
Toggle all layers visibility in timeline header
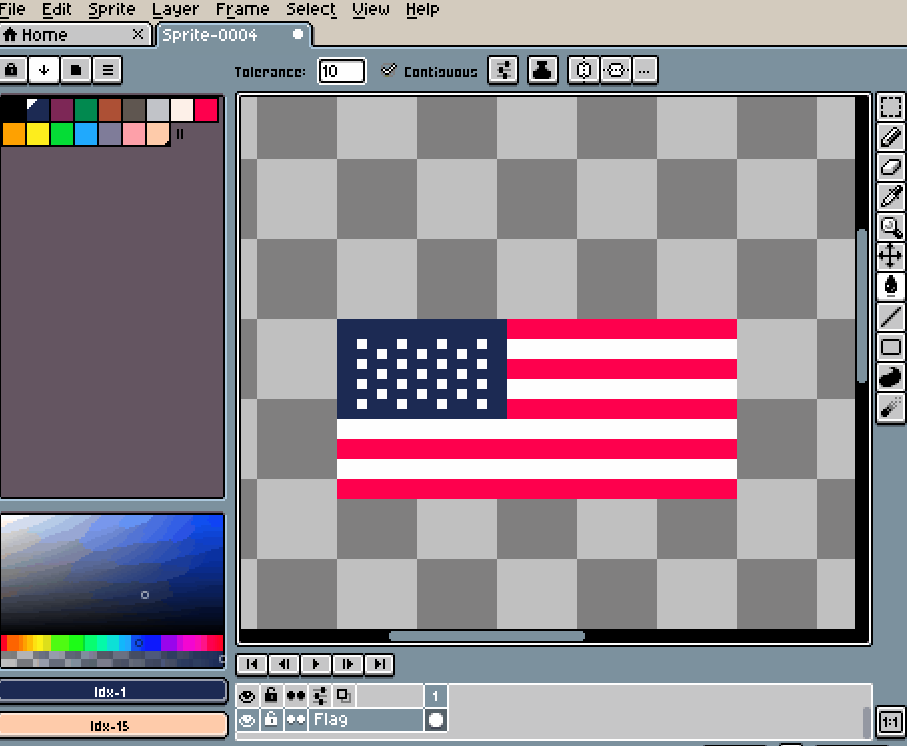[x=248, y=696]
